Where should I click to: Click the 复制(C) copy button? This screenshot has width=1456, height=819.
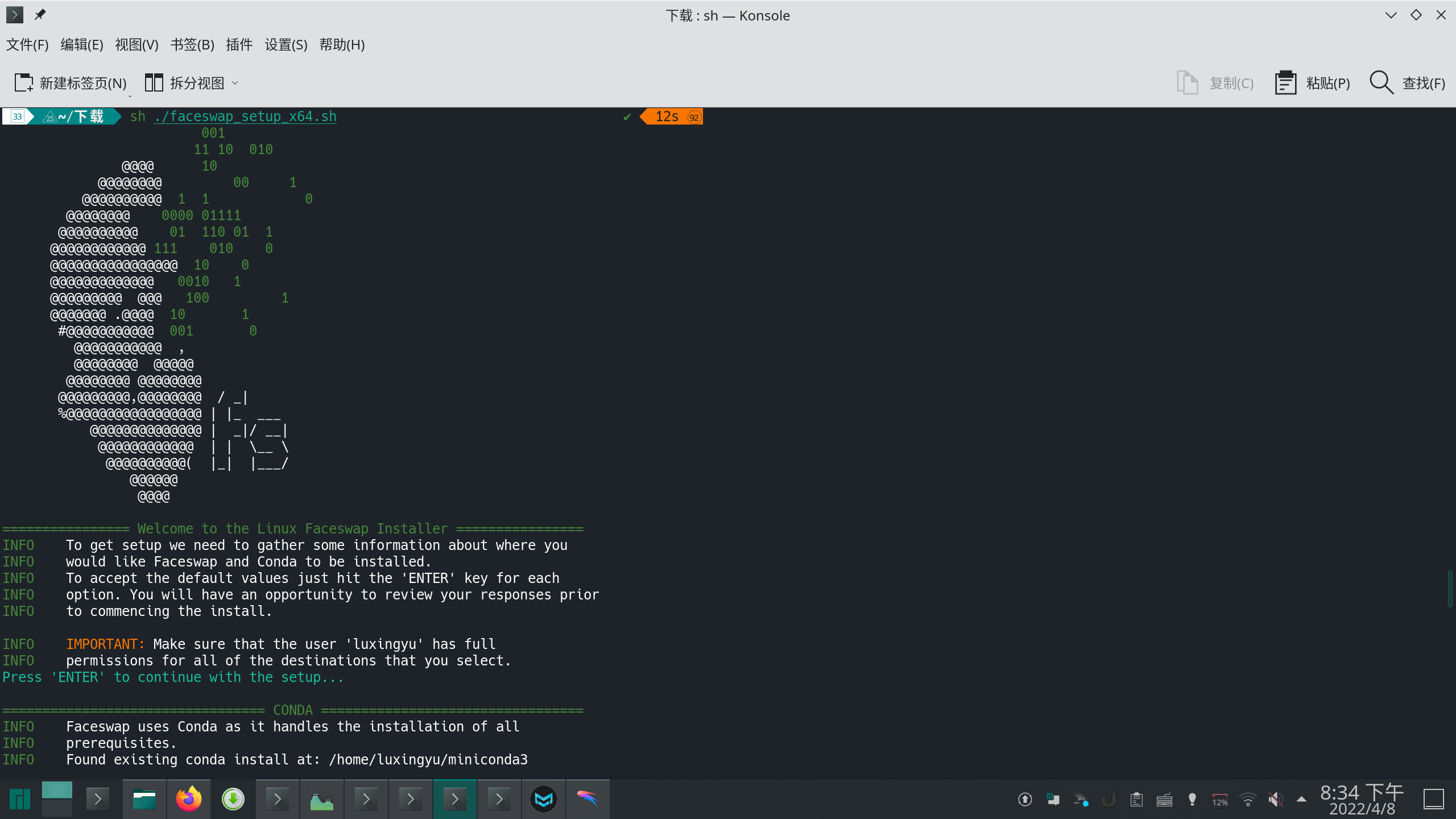tap(1215, 83)
